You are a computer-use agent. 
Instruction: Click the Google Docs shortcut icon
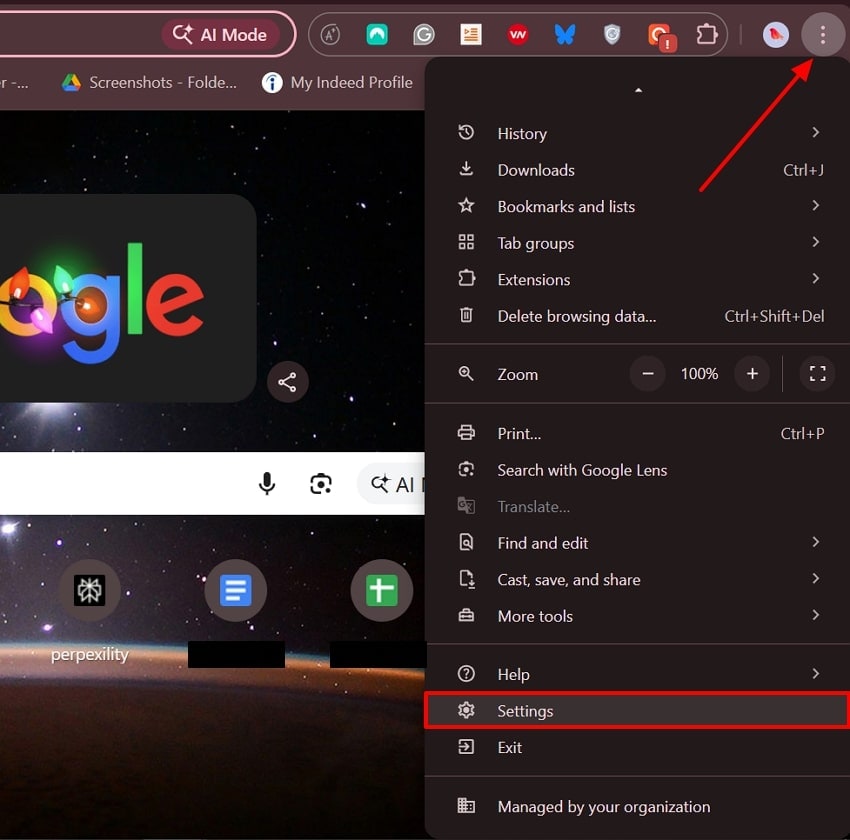click(x=235, y=590)
